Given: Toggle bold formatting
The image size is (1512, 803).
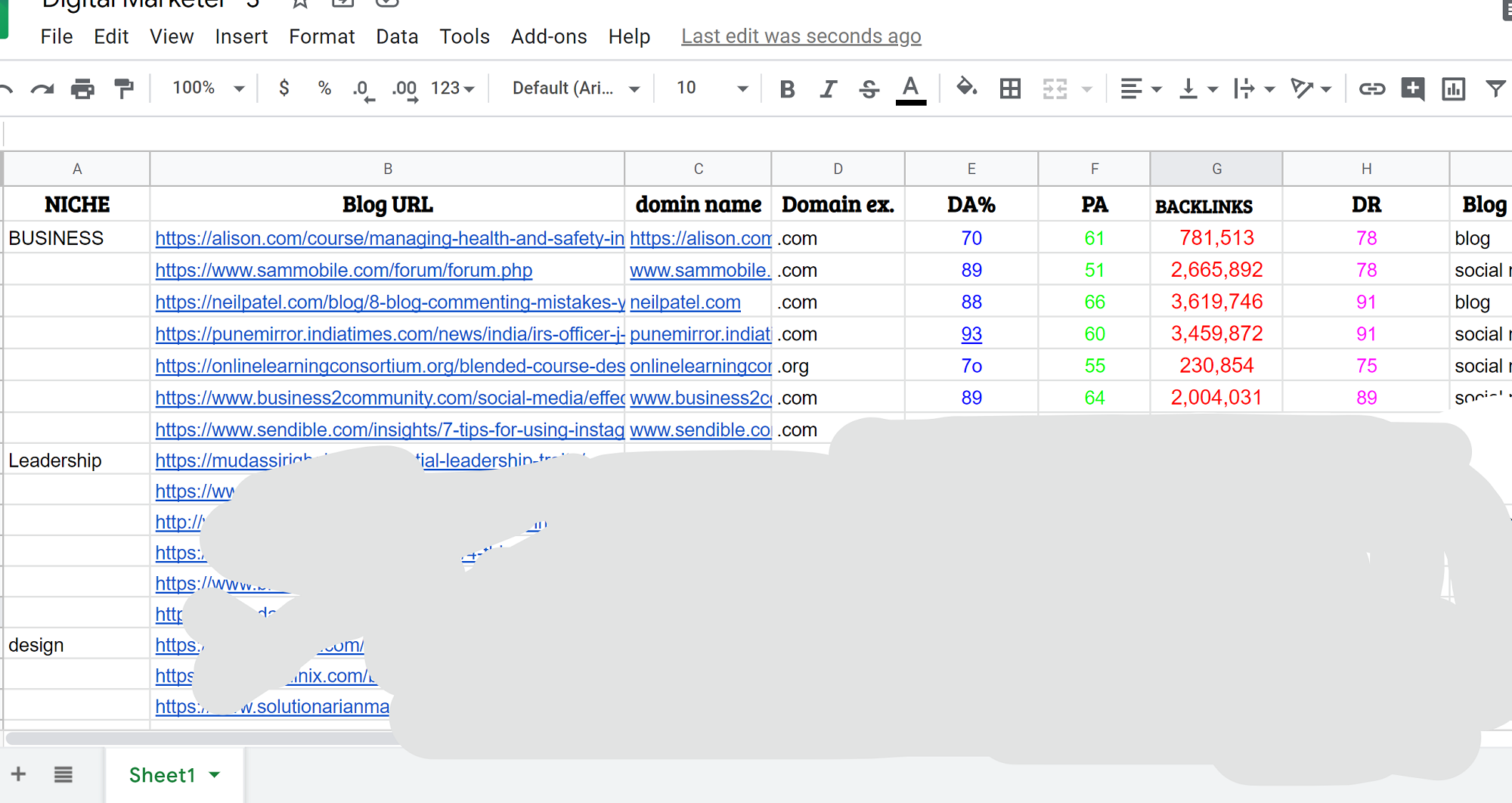Looking at the screenshot, I should click(x=786, y=88).
